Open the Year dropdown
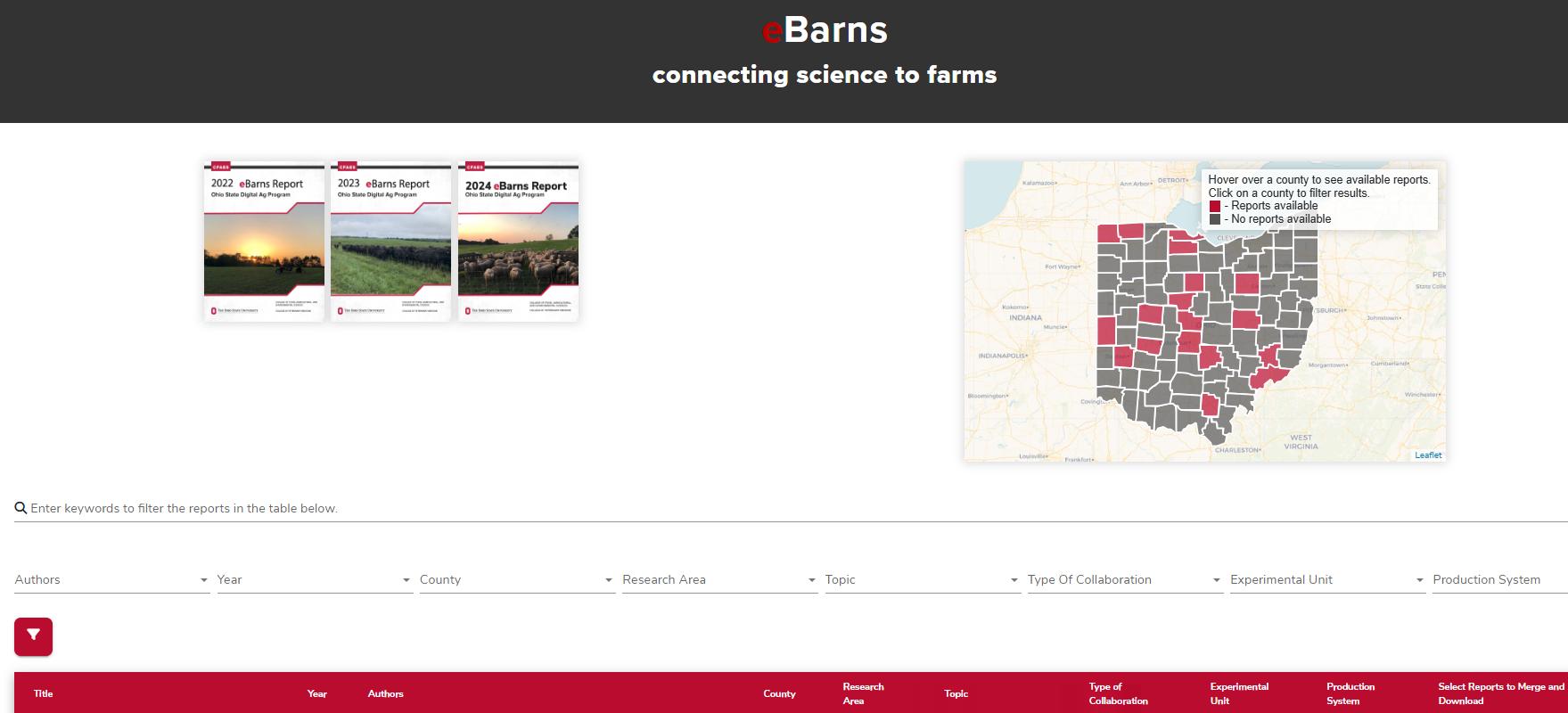This screenshot has height=713, width=1568. (315, 579)
